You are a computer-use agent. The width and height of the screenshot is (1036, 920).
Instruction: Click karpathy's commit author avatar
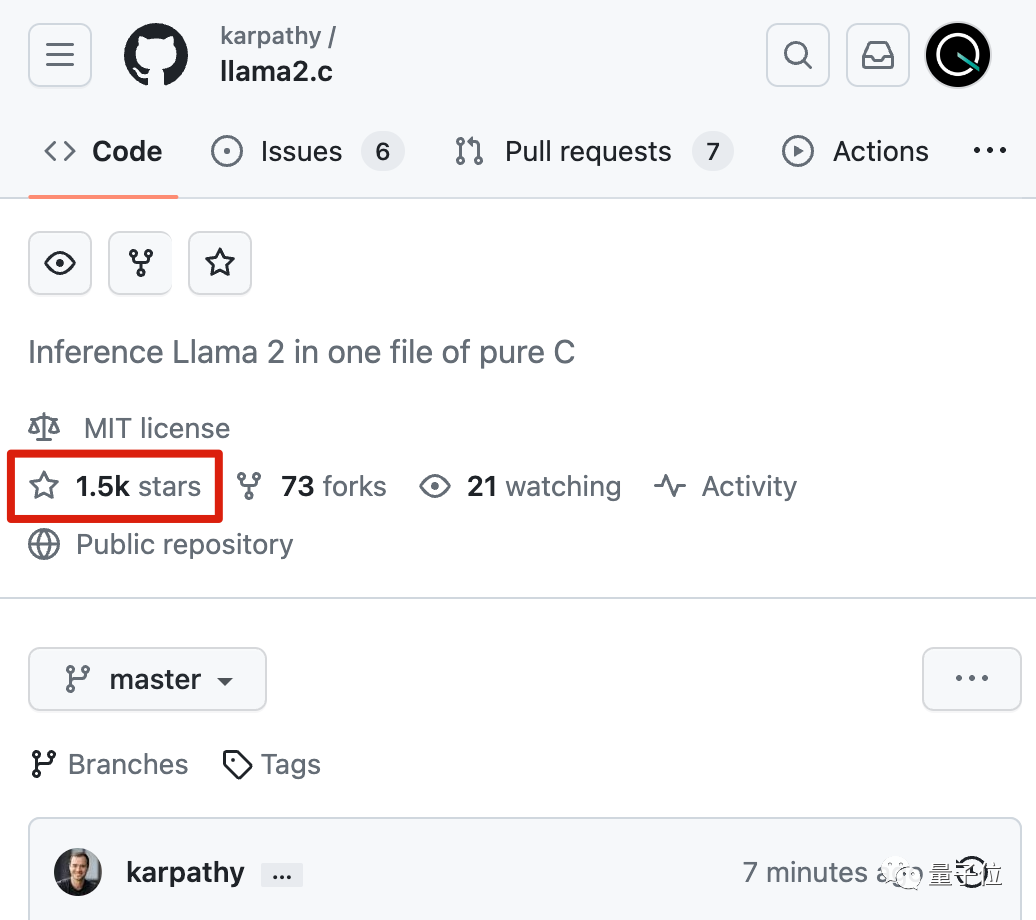click(78, 872)
